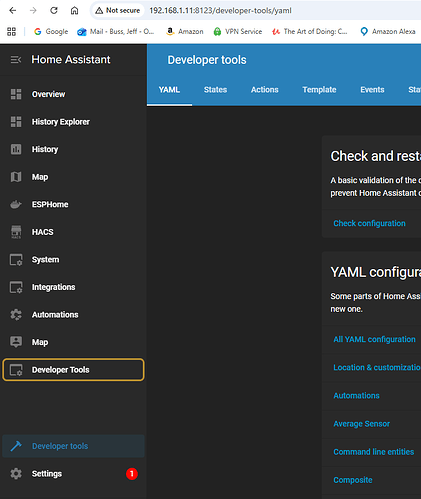Click the Automations robot icon

(16, 315)
